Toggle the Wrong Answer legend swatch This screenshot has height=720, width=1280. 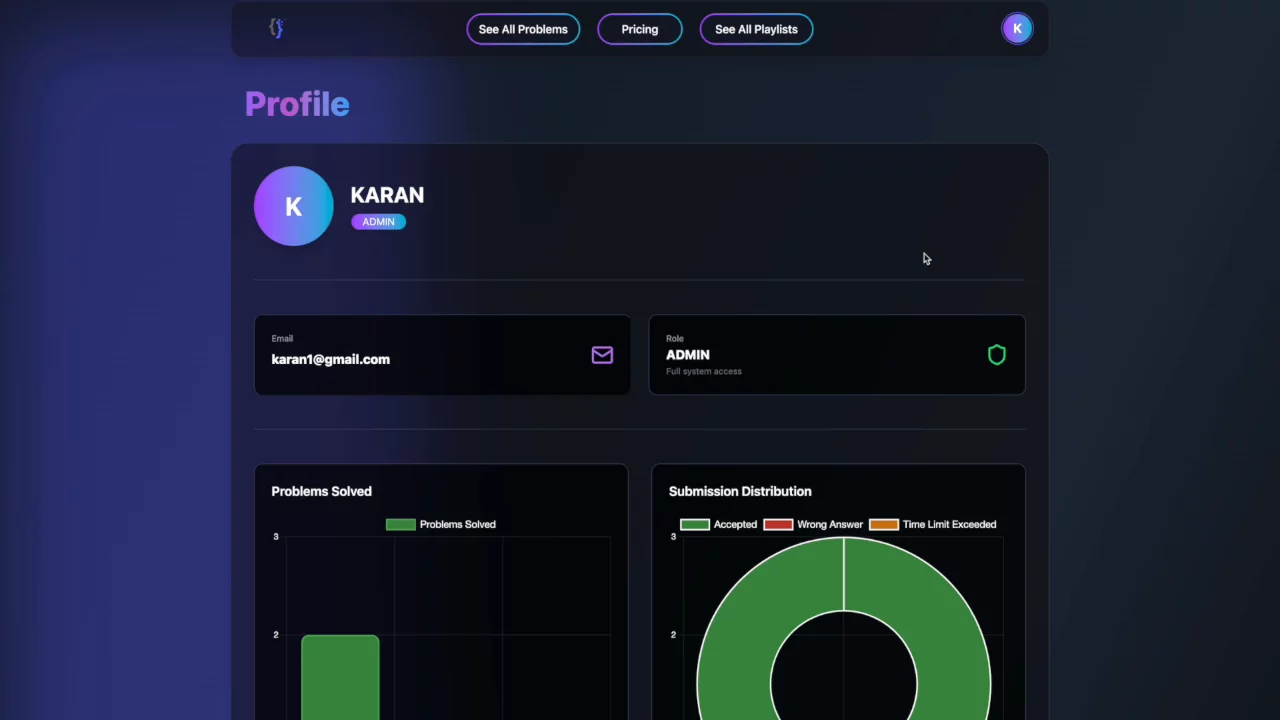click(778, 524)
